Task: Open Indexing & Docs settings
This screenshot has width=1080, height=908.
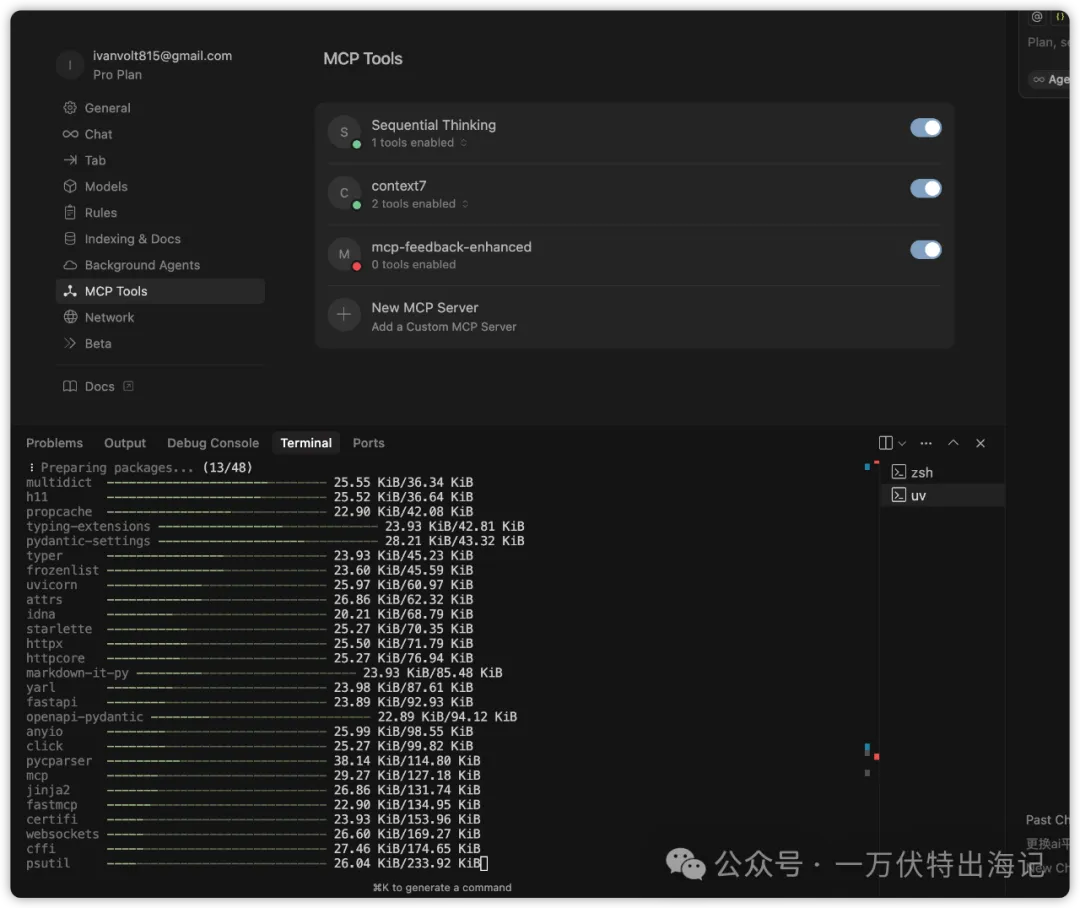Action: pos(160,238)
